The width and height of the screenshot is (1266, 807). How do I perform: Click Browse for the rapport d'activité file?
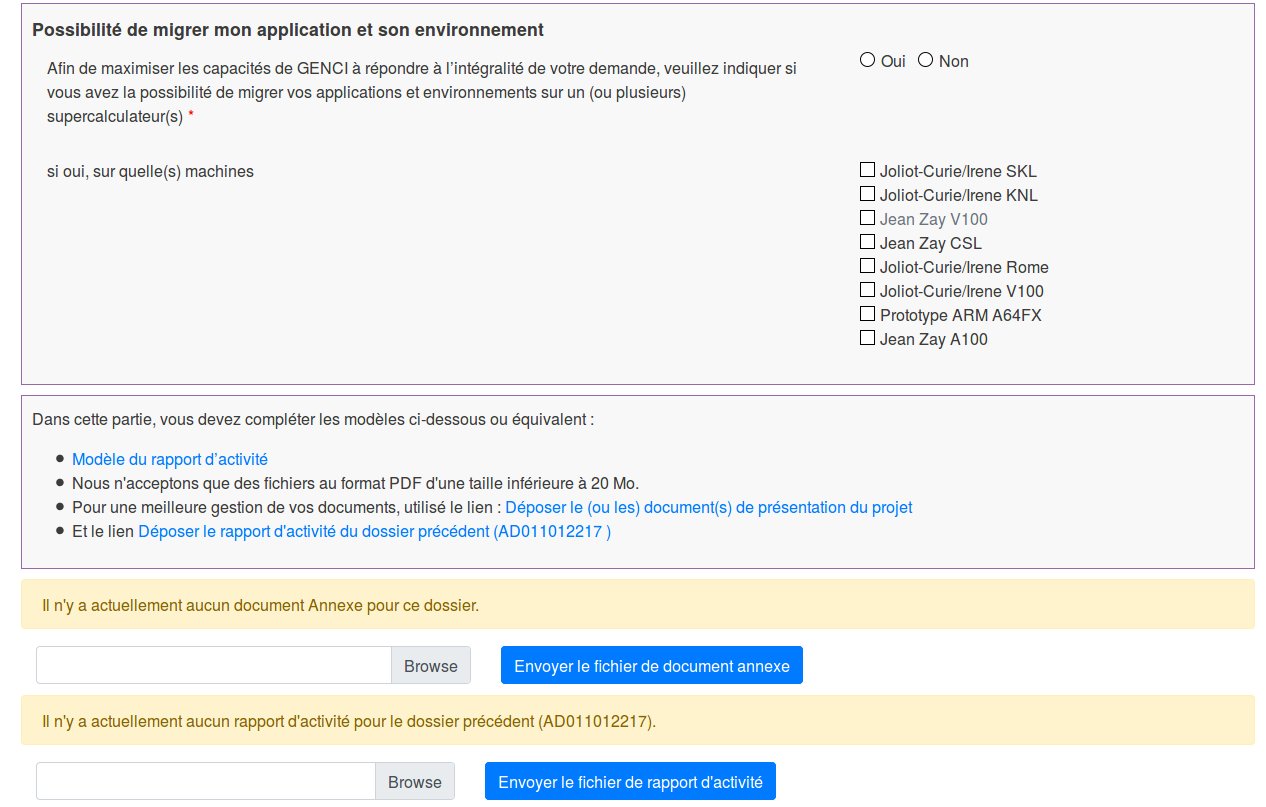point(414,782)
